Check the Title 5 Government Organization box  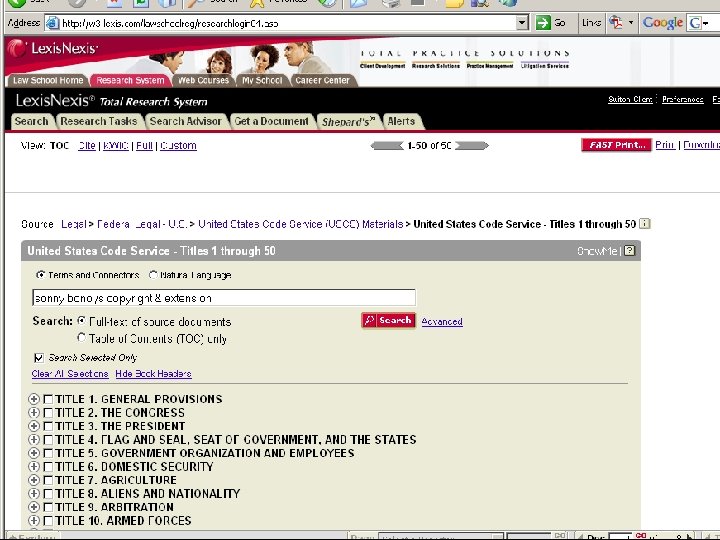[48, 453]
